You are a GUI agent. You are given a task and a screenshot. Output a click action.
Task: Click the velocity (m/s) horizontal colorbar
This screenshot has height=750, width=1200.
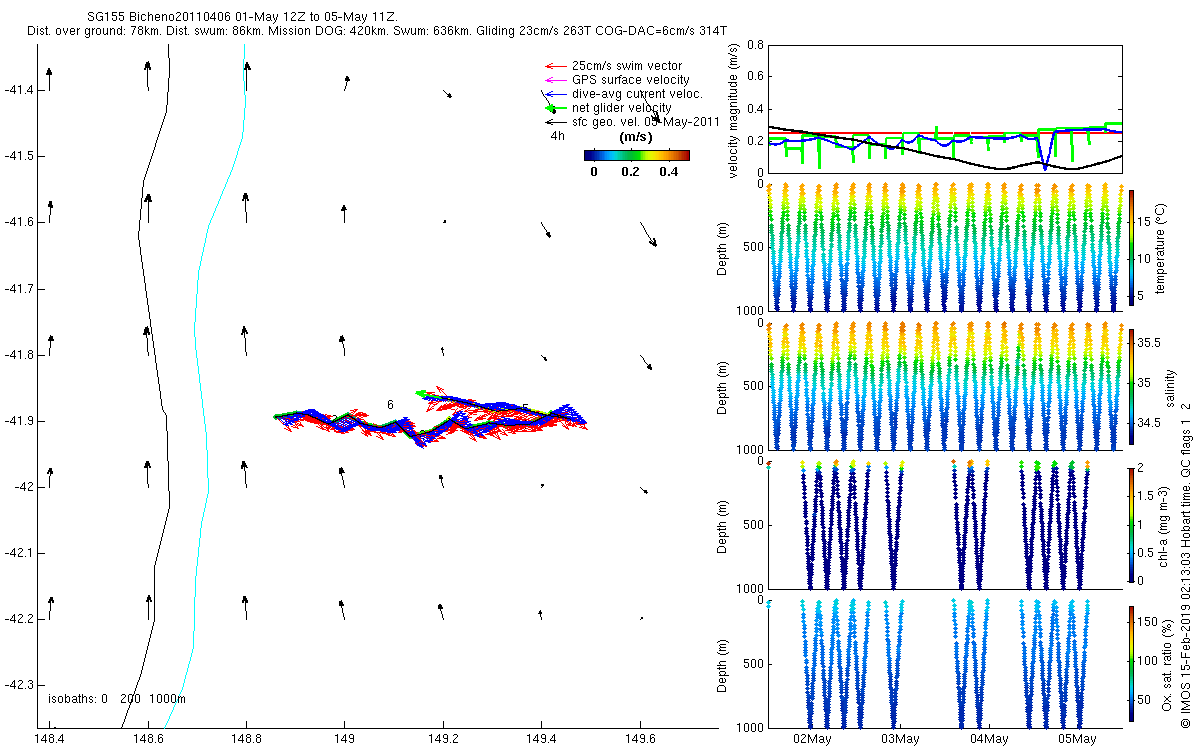(637, 155)
